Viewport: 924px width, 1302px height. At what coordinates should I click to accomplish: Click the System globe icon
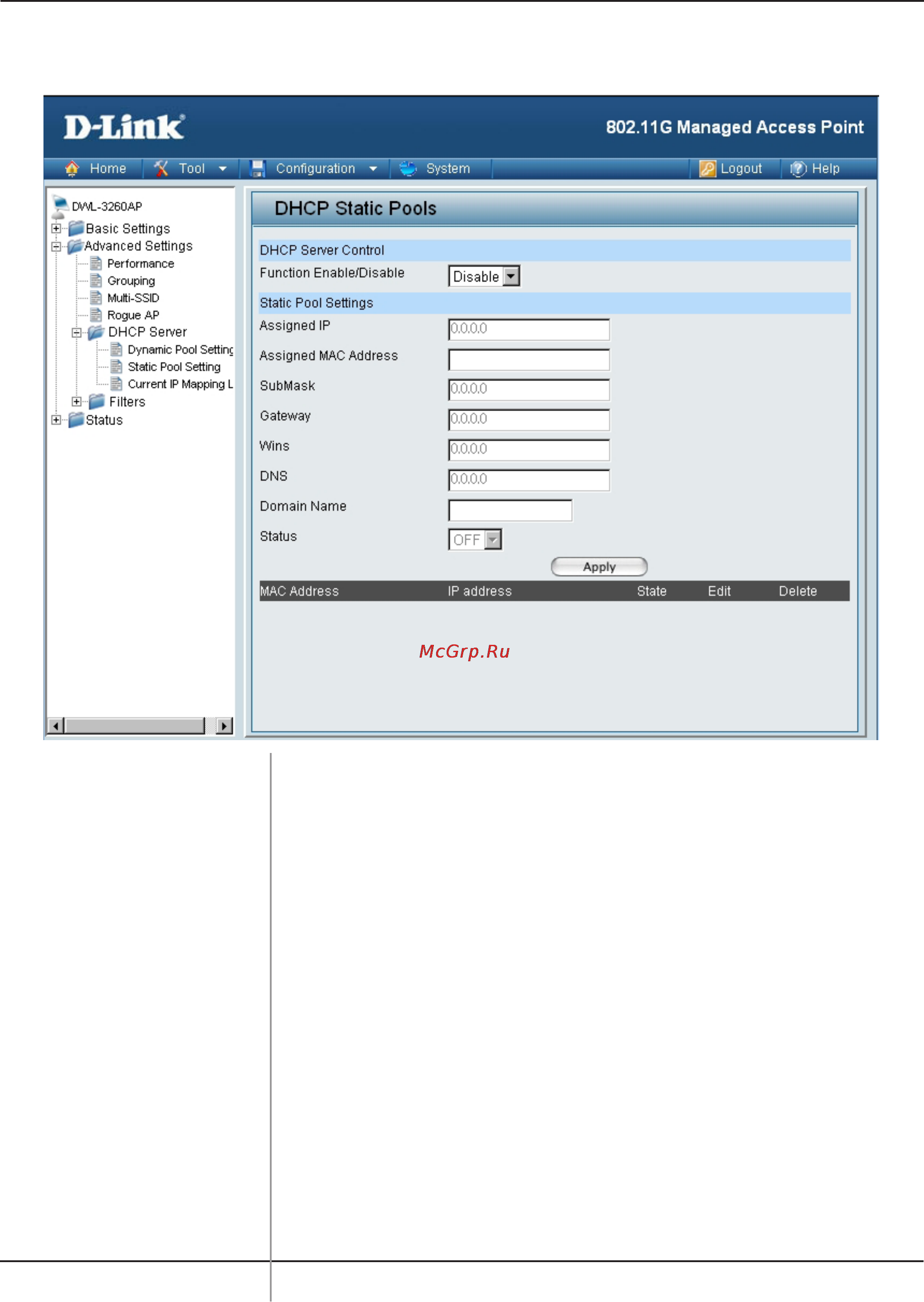coord(408,169)
